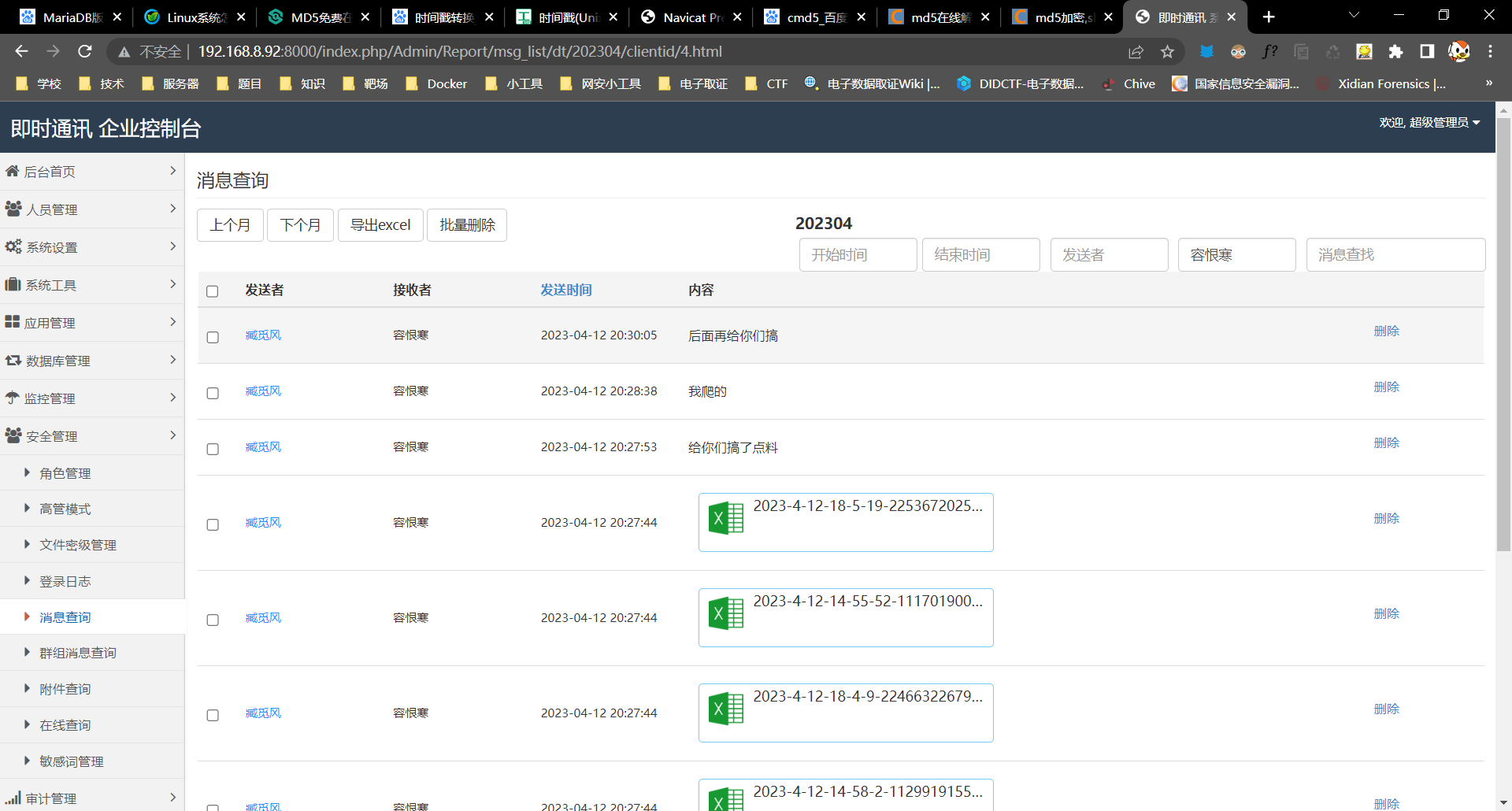Click the 监控管理 umbrella icon

pyautogui.click(x=12, y=398)
